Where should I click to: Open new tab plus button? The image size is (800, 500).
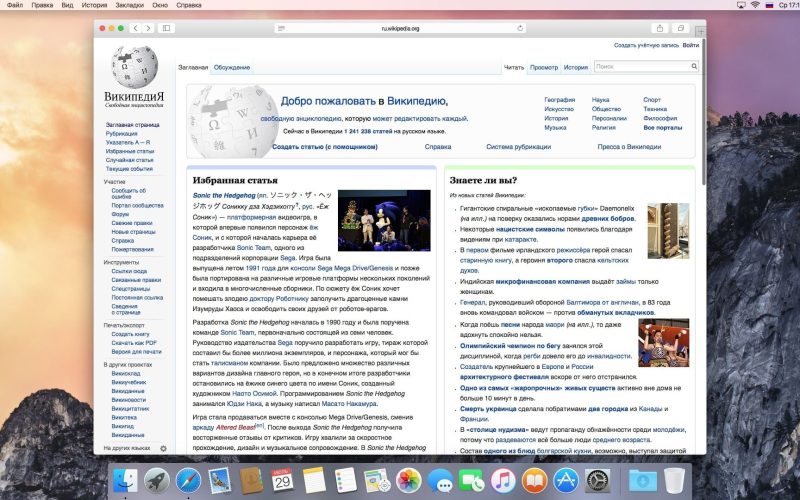click(701, 32)
